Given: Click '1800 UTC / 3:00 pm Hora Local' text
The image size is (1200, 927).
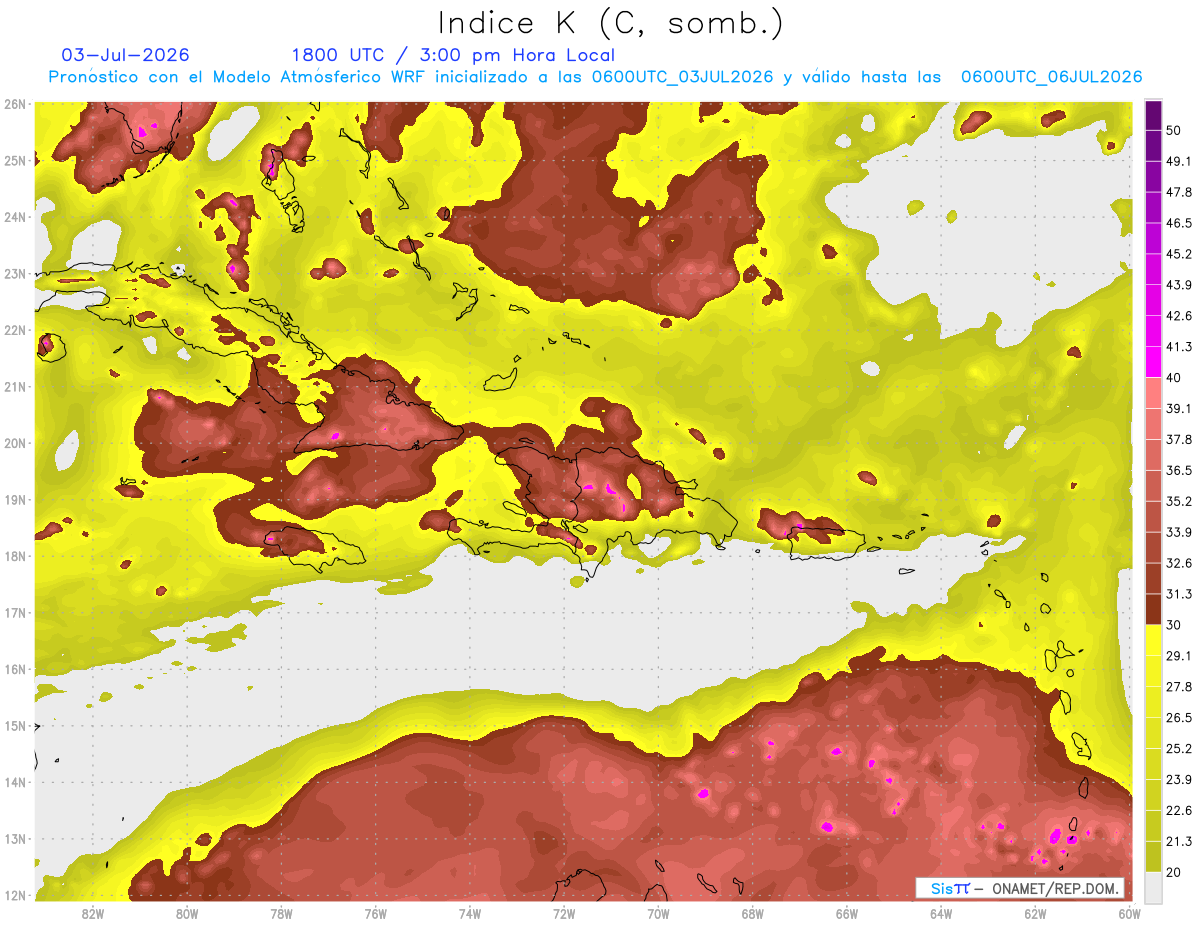Looking at the screenshot, I should tap(453, 55).
